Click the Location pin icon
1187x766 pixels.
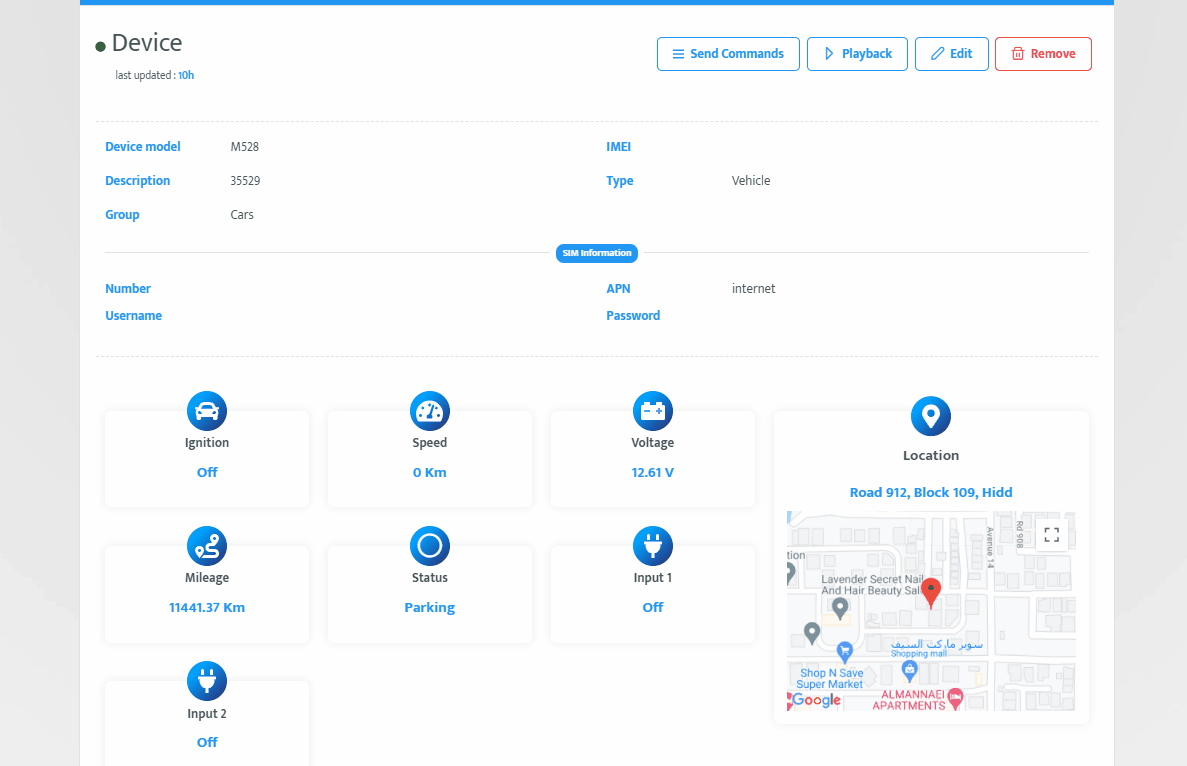pos(931,416)
